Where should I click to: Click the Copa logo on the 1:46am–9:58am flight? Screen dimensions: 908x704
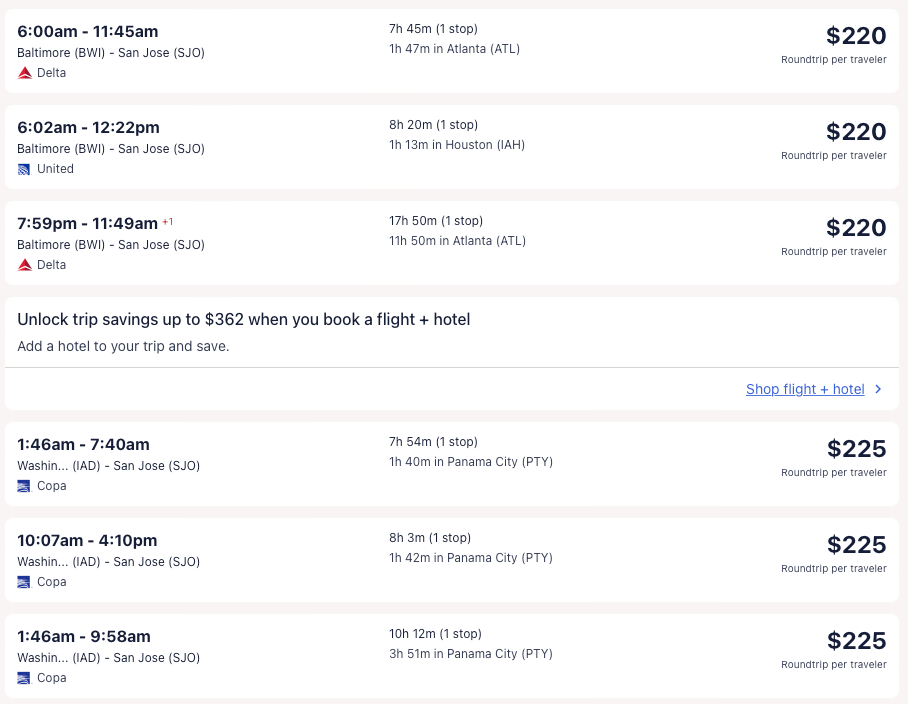pyautogui.click(x=25, y=678)
